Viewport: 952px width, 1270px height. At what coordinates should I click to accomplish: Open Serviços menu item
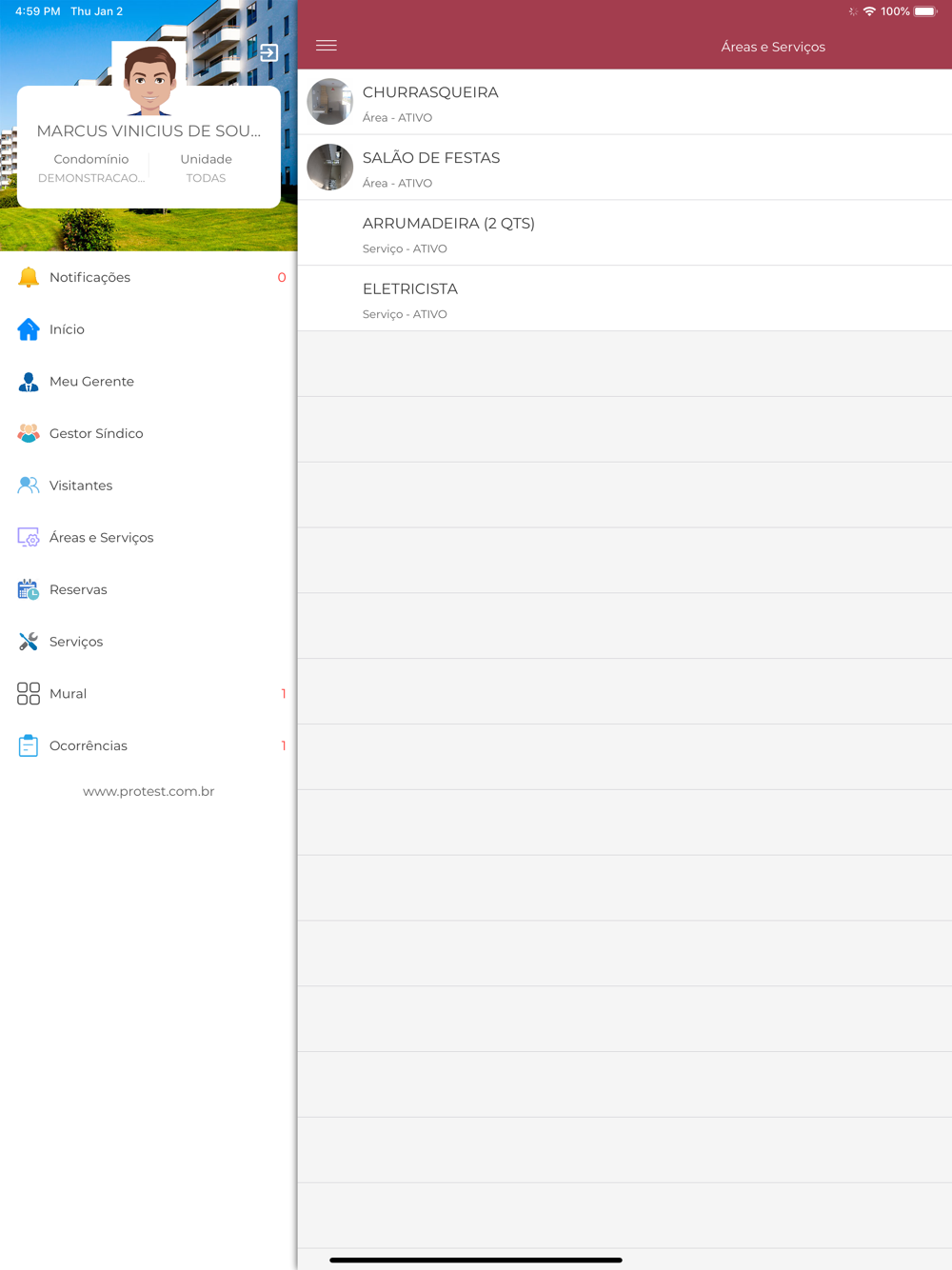tap(149, 642)
